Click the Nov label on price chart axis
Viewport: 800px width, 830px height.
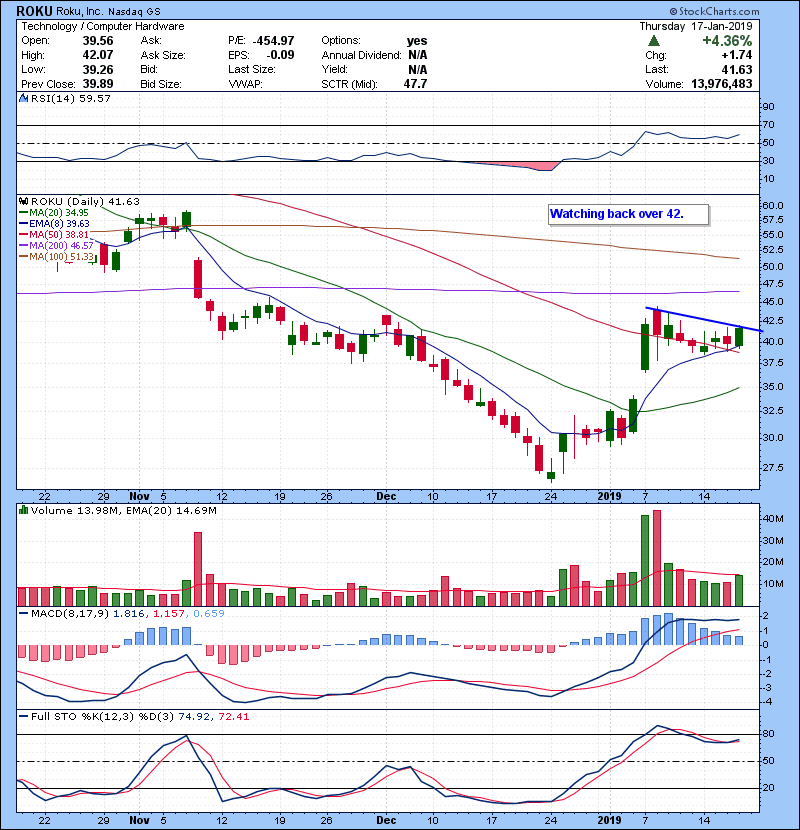click(x=139, y=497)
